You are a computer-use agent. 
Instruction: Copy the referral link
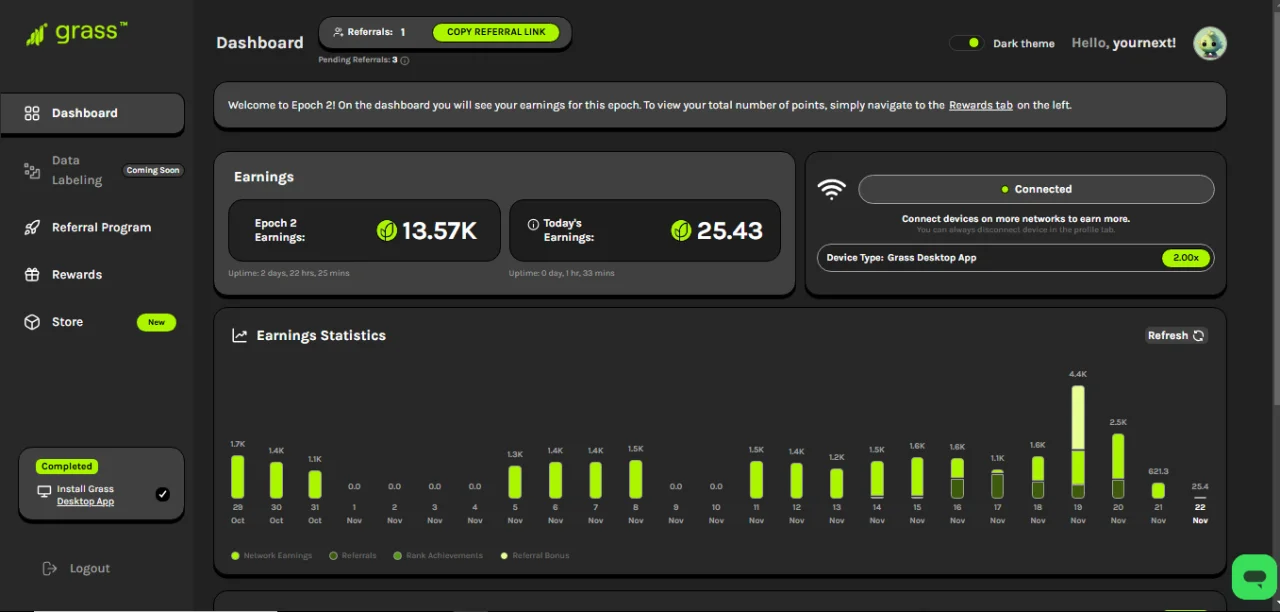pyautogui.click(x=496, y=32)
